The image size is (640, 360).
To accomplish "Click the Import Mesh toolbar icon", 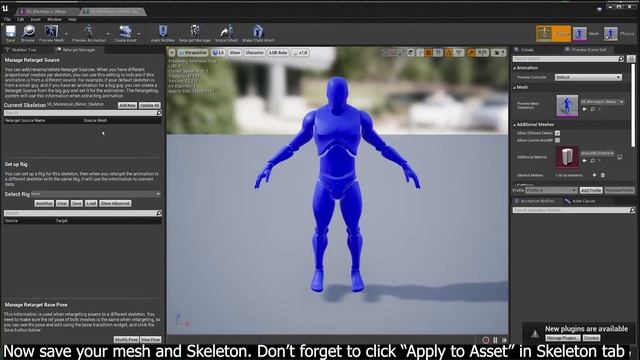I will coord(226,32).
